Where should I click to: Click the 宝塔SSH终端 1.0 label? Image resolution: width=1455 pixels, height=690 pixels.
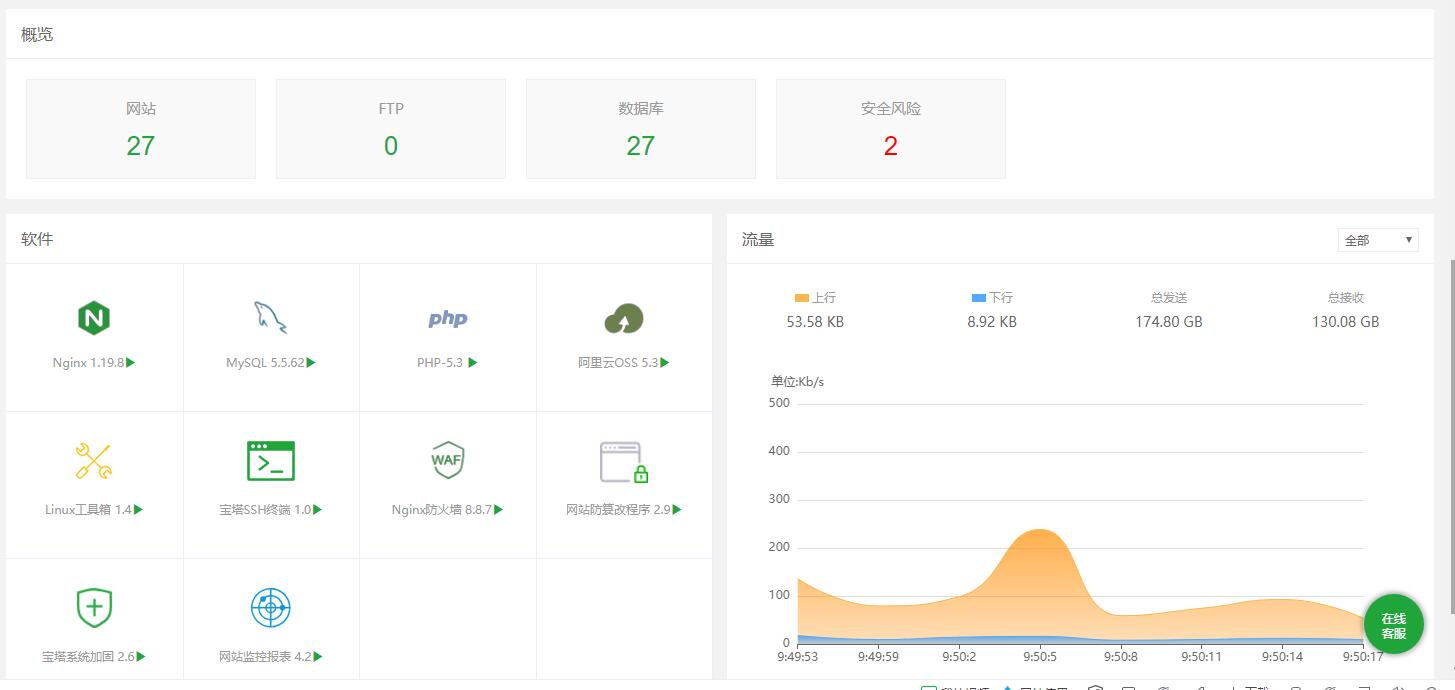(265, 510)
